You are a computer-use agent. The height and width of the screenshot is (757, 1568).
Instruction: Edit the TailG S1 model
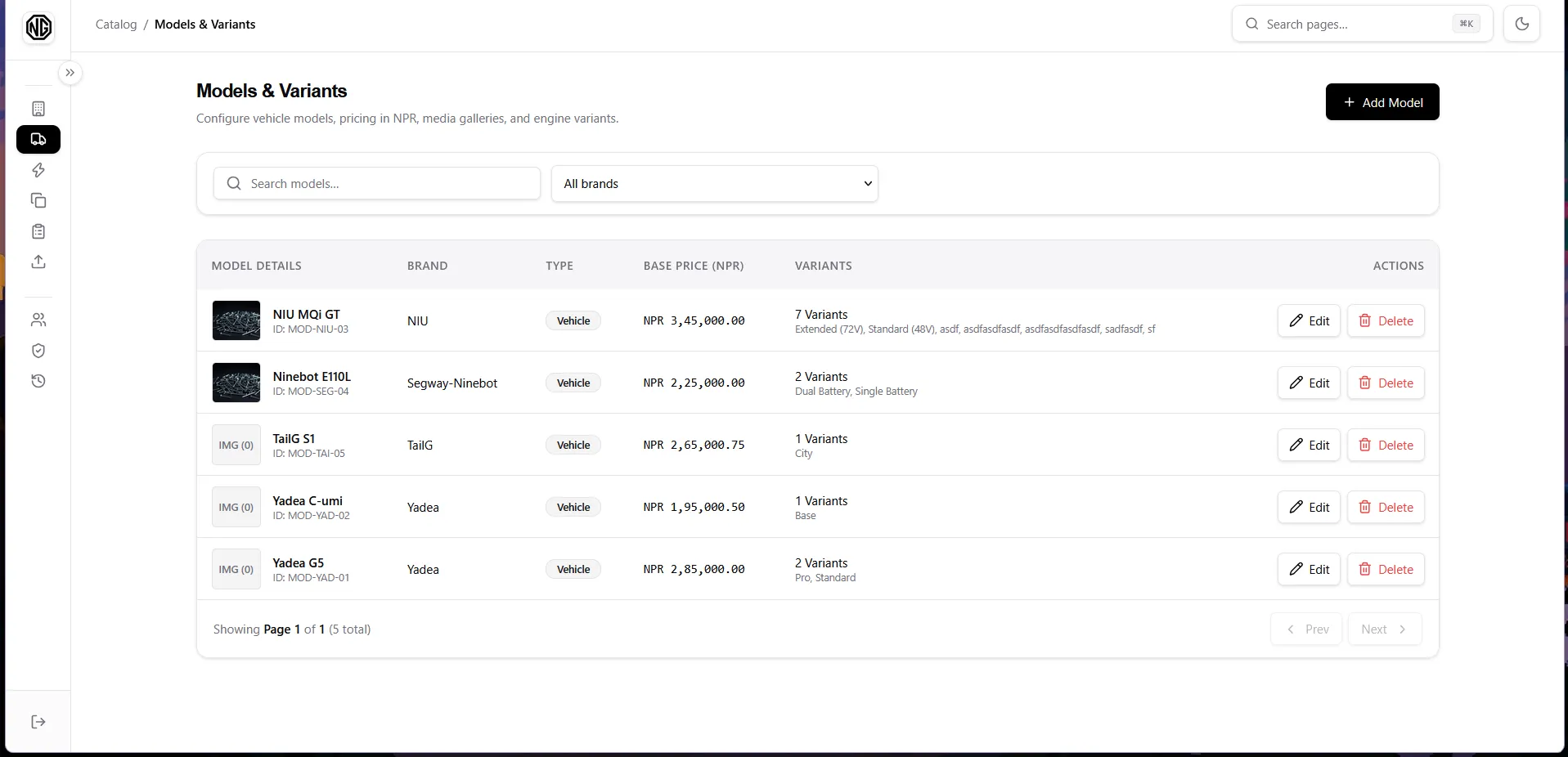coord(1309,445)
